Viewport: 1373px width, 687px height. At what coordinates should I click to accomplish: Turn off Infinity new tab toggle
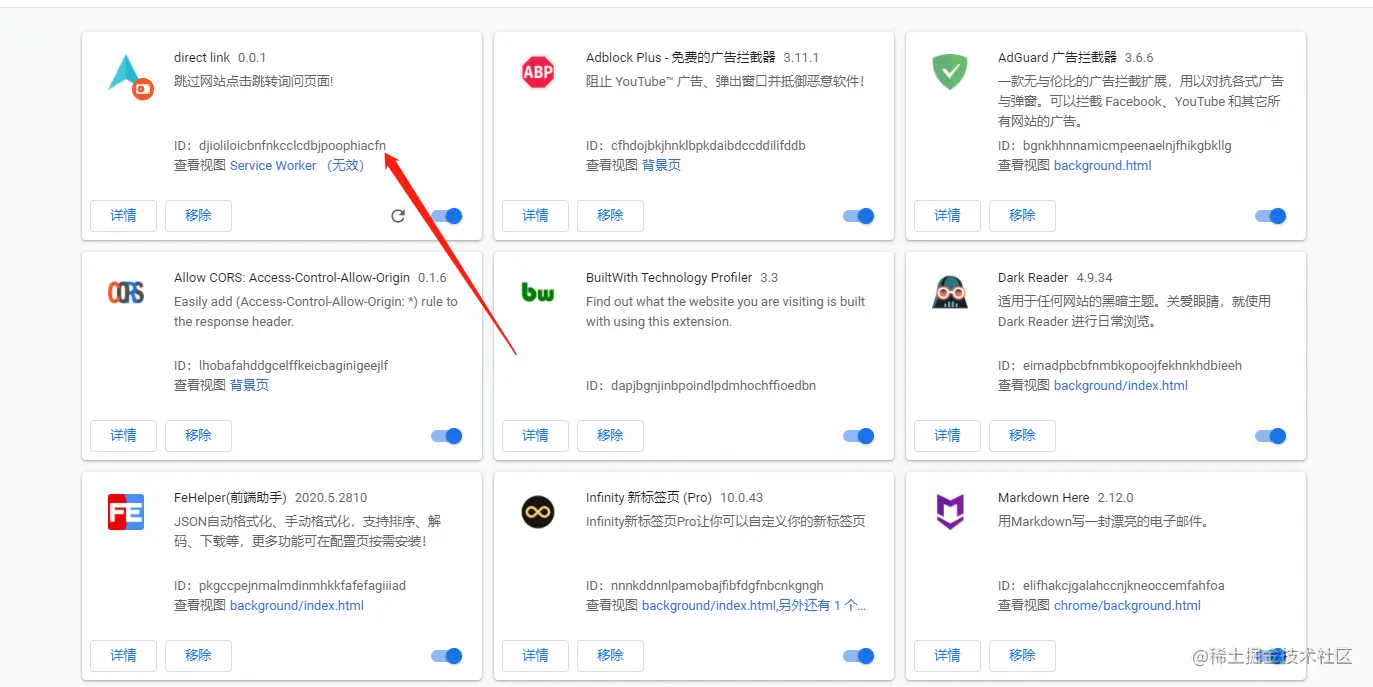859,656
